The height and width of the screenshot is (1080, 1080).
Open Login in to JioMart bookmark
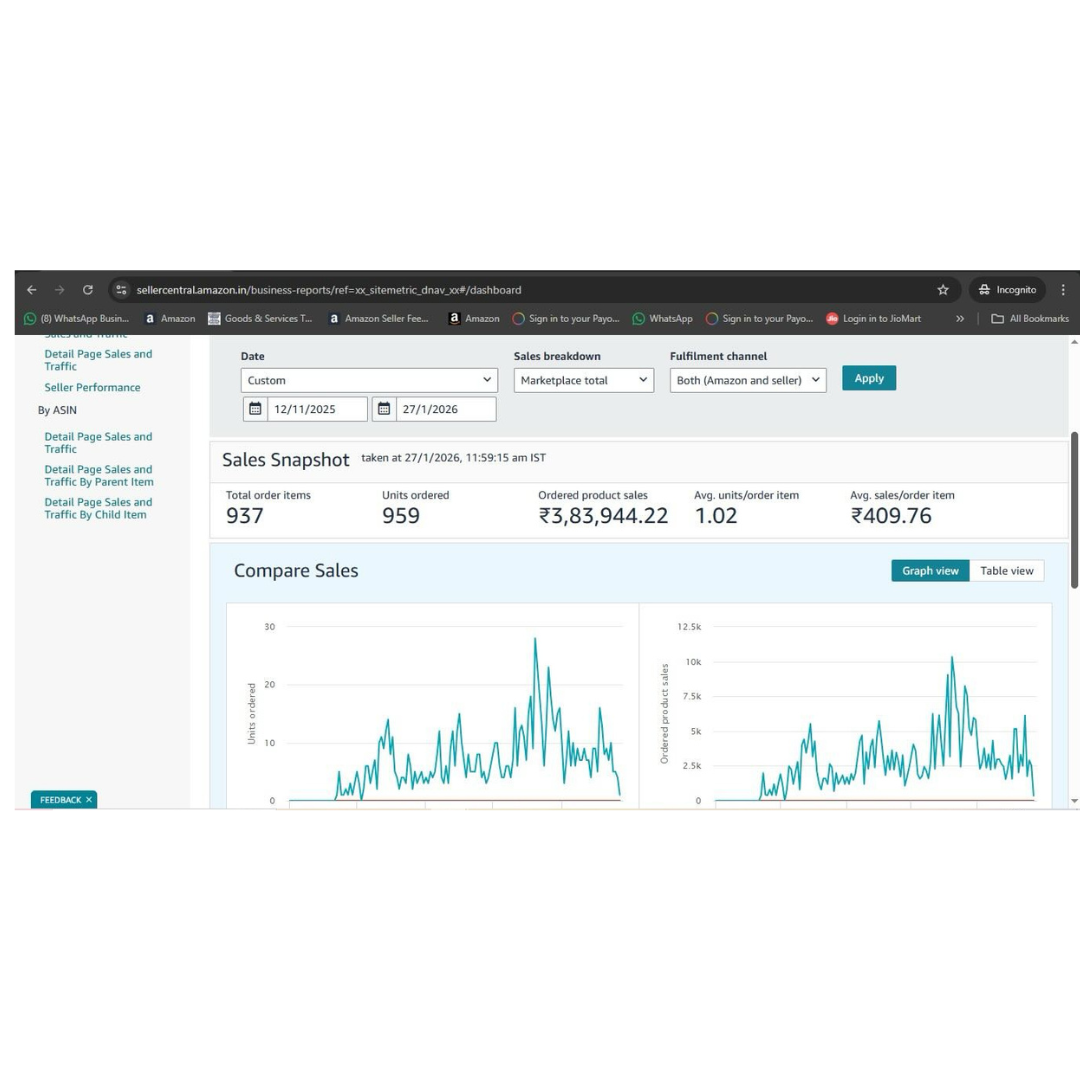(873, 319)
